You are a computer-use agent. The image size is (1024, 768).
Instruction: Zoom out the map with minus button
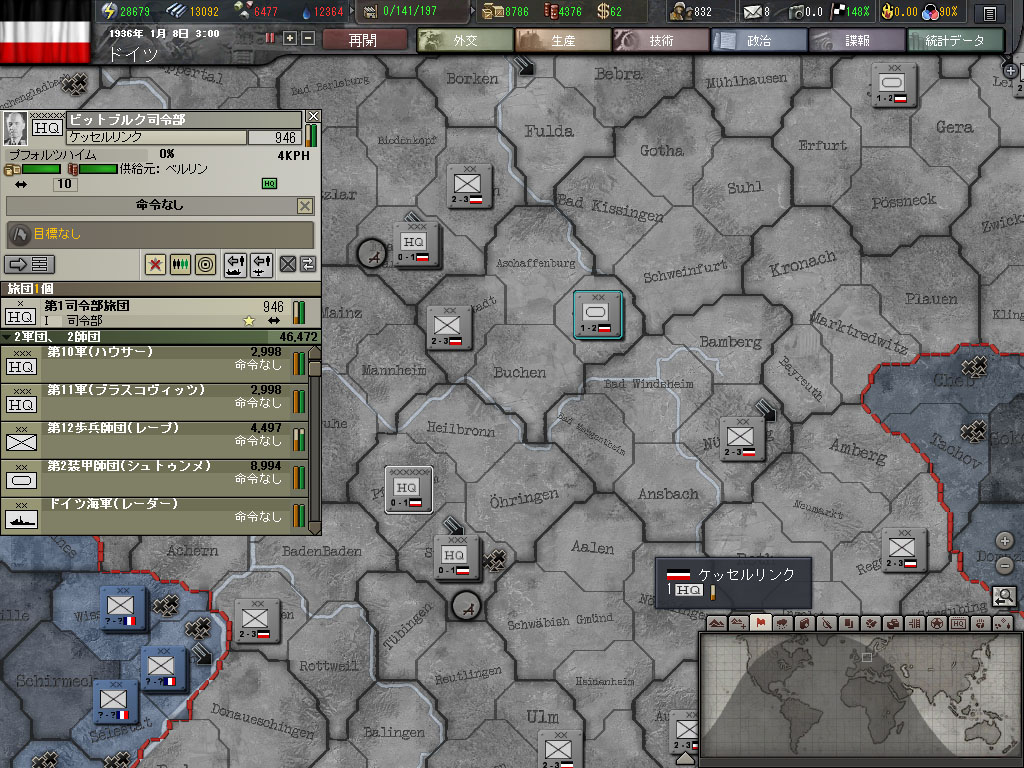(x=1004, y=565)
